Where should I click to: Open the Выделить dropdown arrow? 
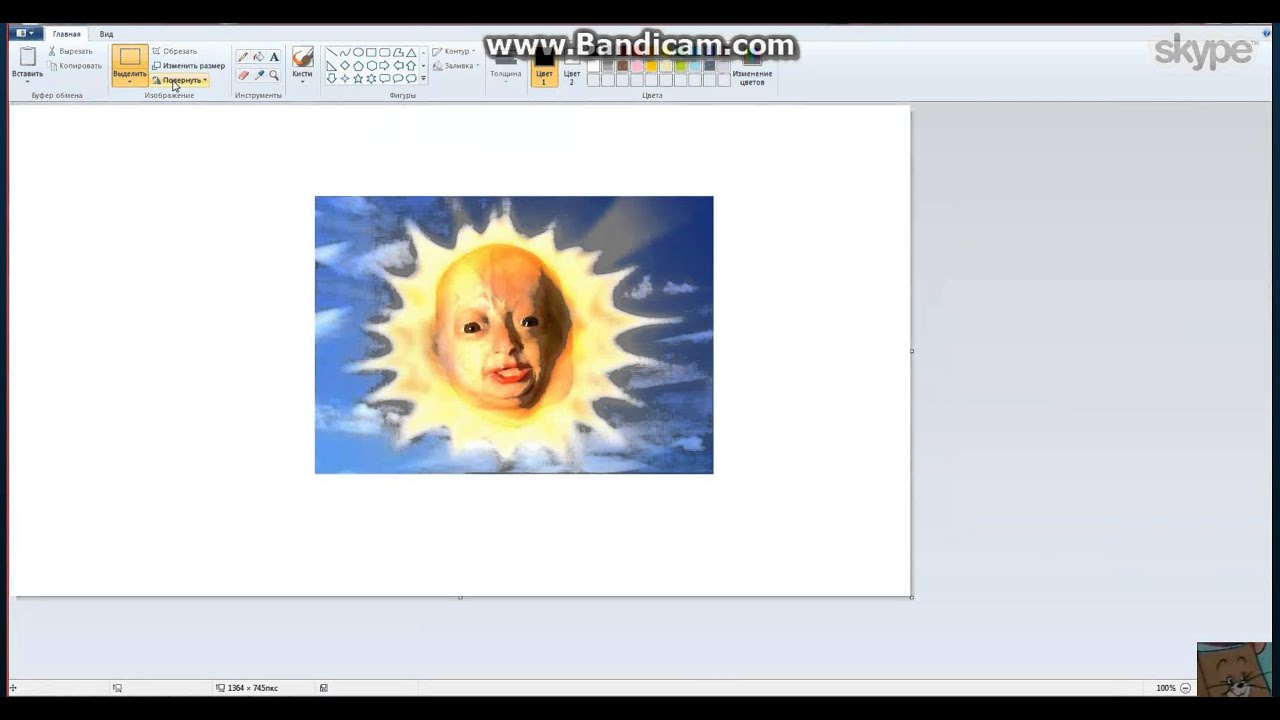[130, 81]
